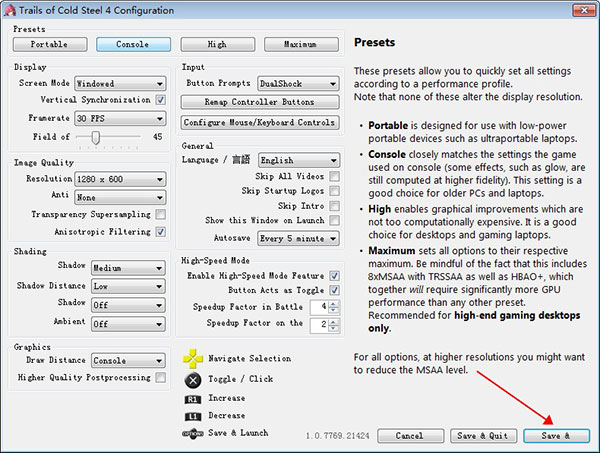This screenshot has height=453, width=600.
Task: Click the Options Save & Launch icon
Action: click(x=193, y=432)
